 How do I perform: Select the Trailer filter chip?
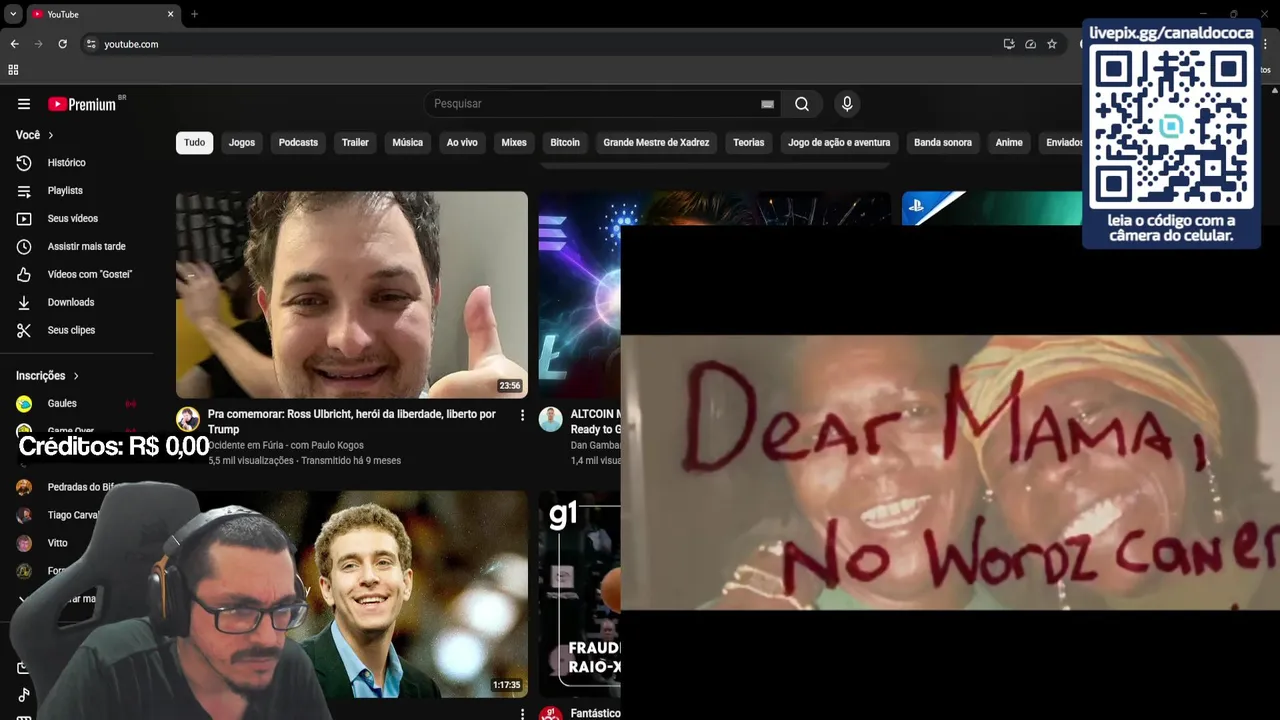pos(355,143)
